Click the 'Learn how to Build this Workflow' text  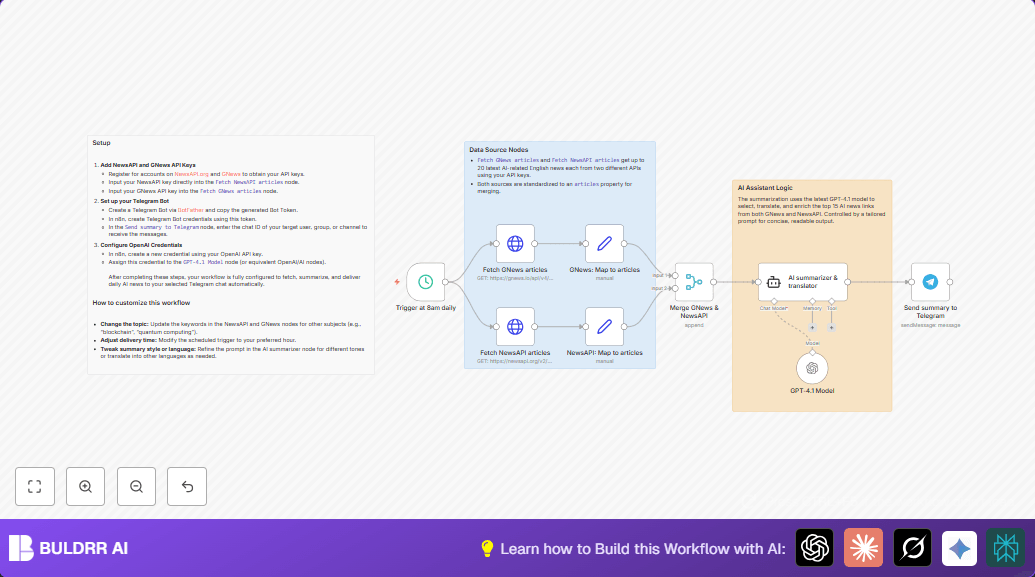pos(643,549)
